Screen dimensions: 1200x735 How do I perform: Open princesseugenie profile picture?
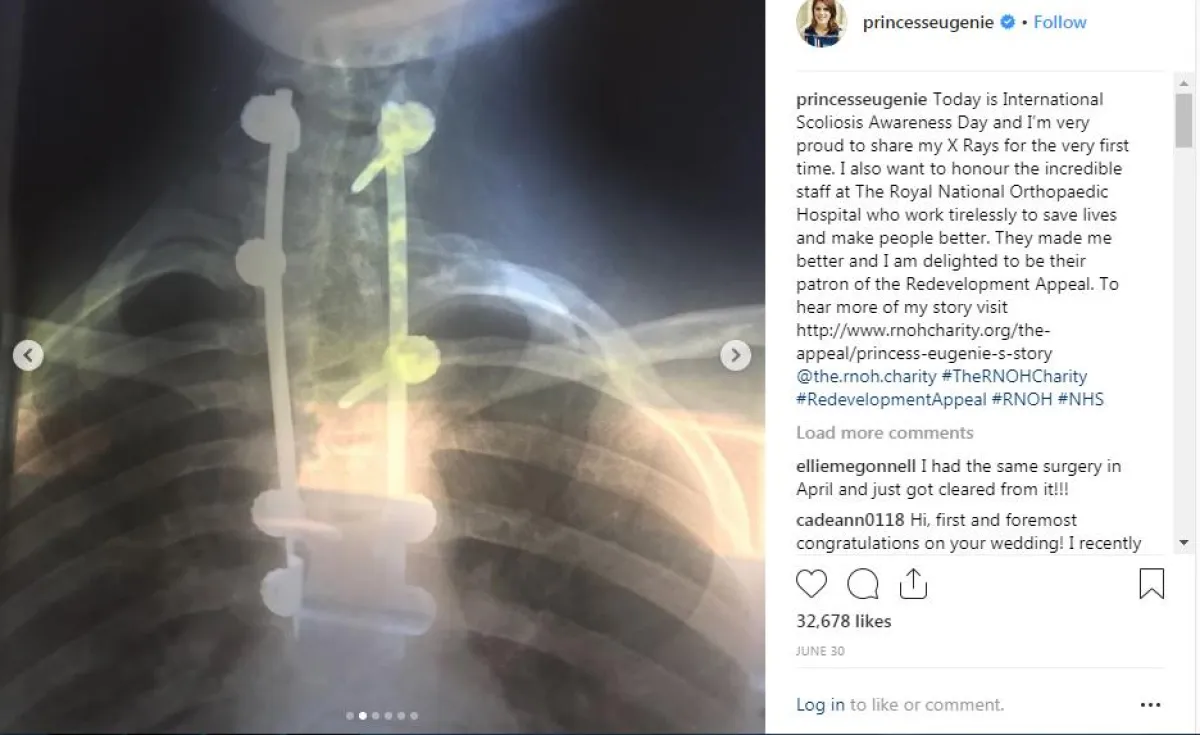click(821, 22)
